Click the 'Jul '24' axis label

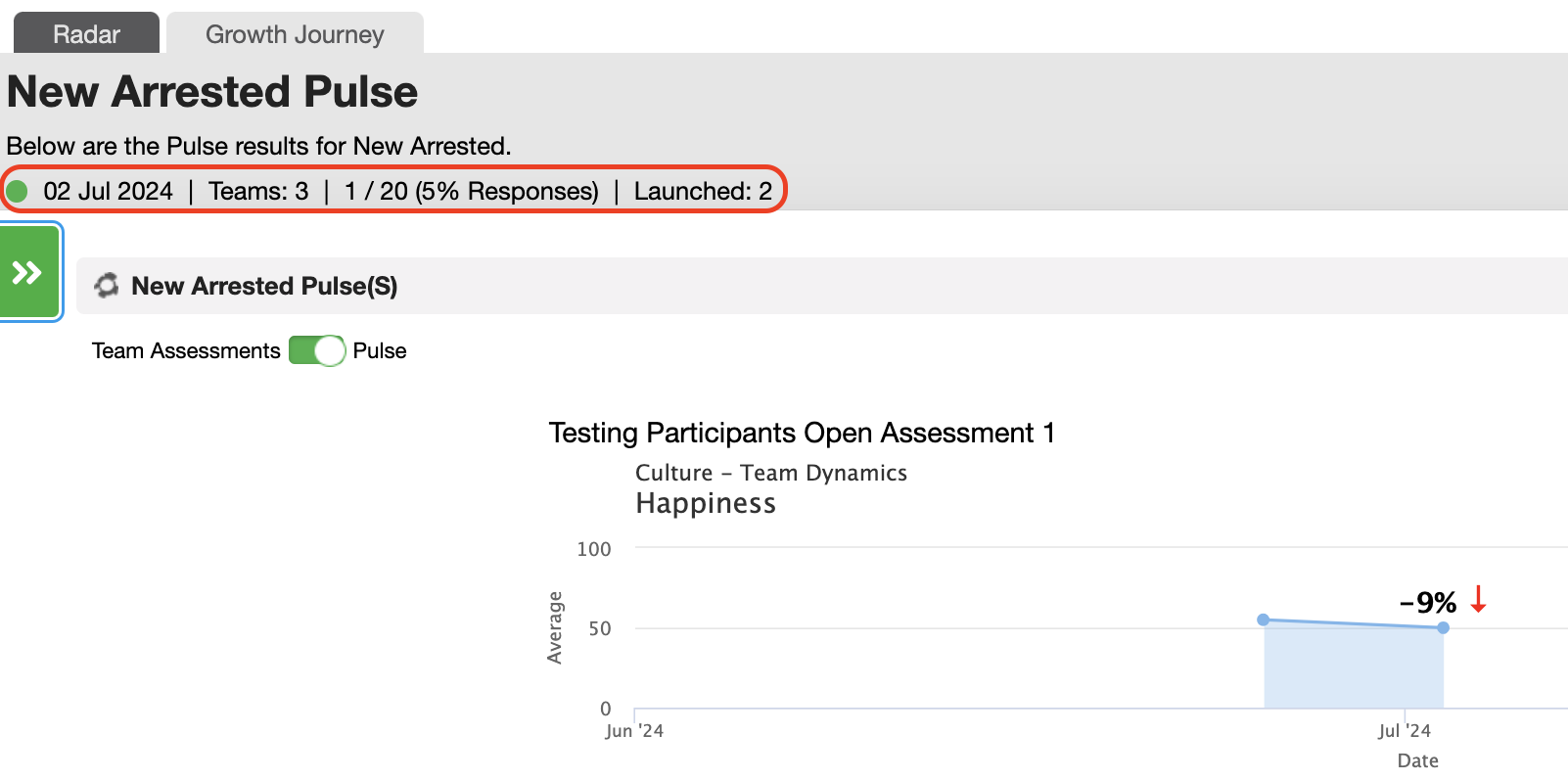click(1405, 731)
